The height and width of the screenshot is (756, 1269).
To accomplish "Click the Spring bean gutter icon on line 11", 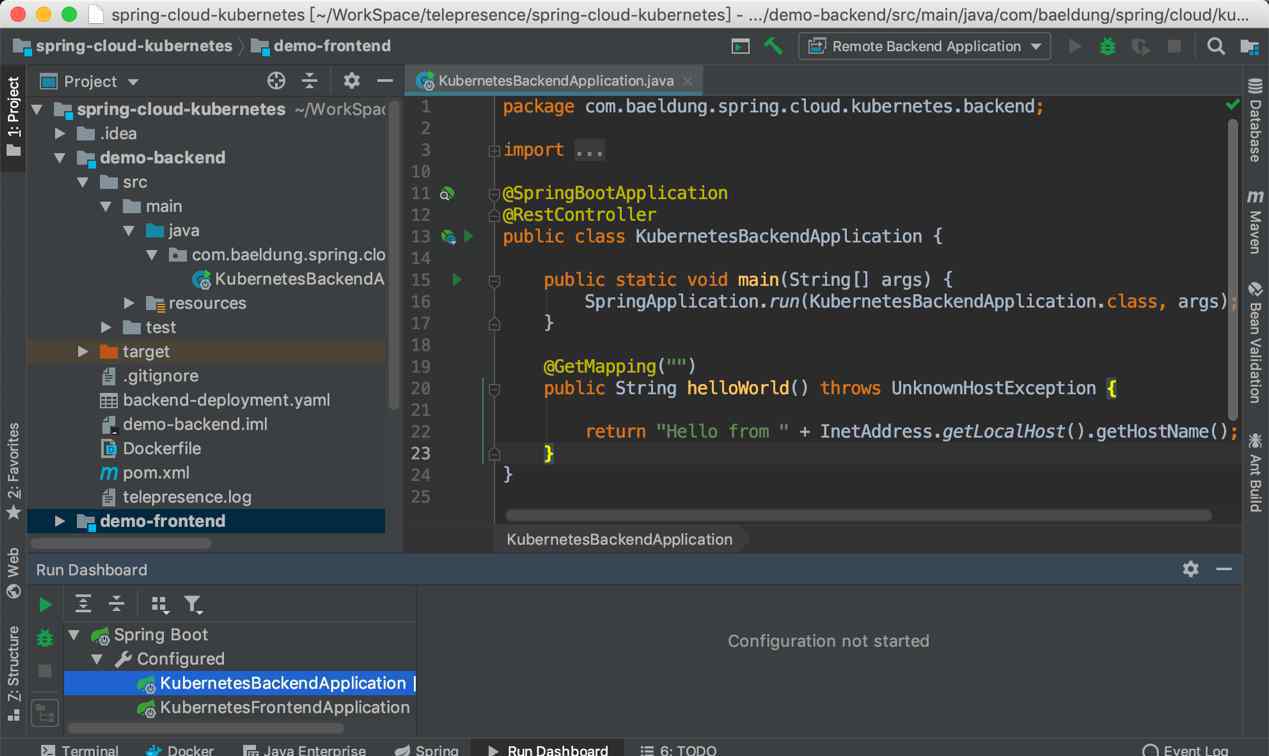I will [448, 193].
